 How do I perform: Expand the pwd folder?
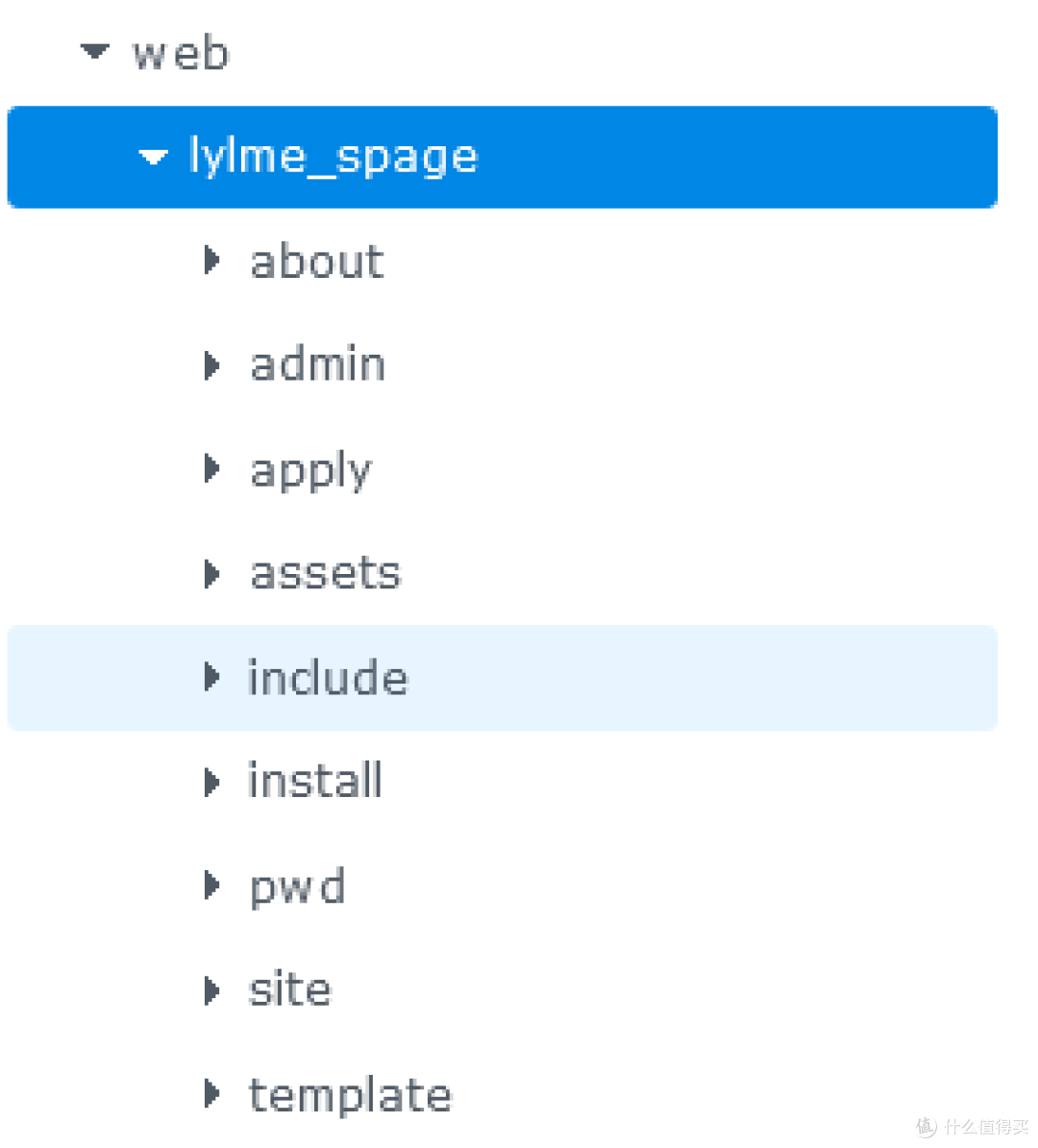(x=210, y=886)
